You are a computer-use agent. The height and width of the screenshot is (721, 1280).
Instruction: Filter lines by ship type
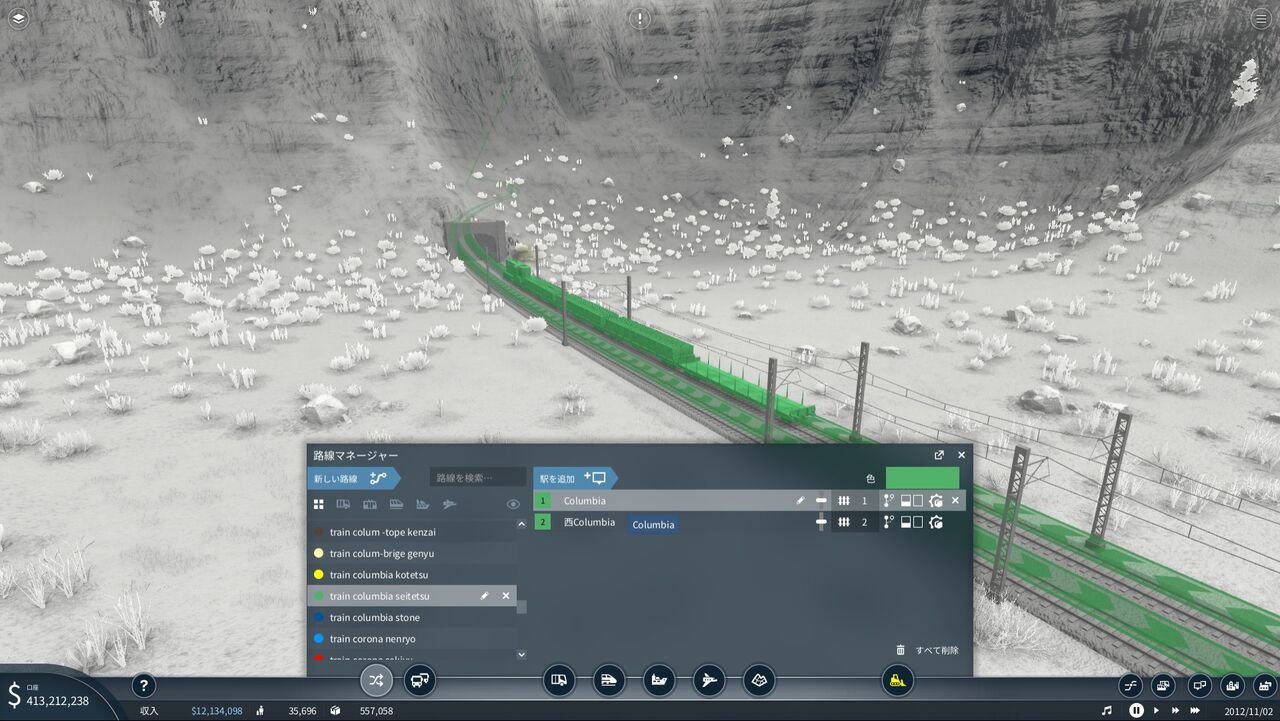coord(423,505)
